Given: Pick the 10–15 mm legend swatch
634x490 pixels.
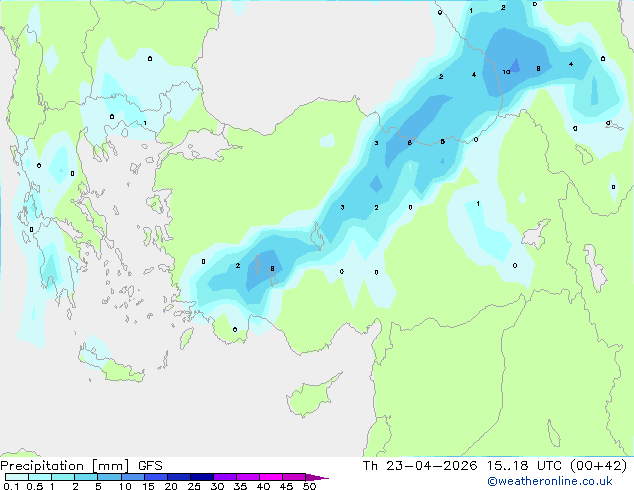Looking at the screenshot, I should click(x=132, y=477).
